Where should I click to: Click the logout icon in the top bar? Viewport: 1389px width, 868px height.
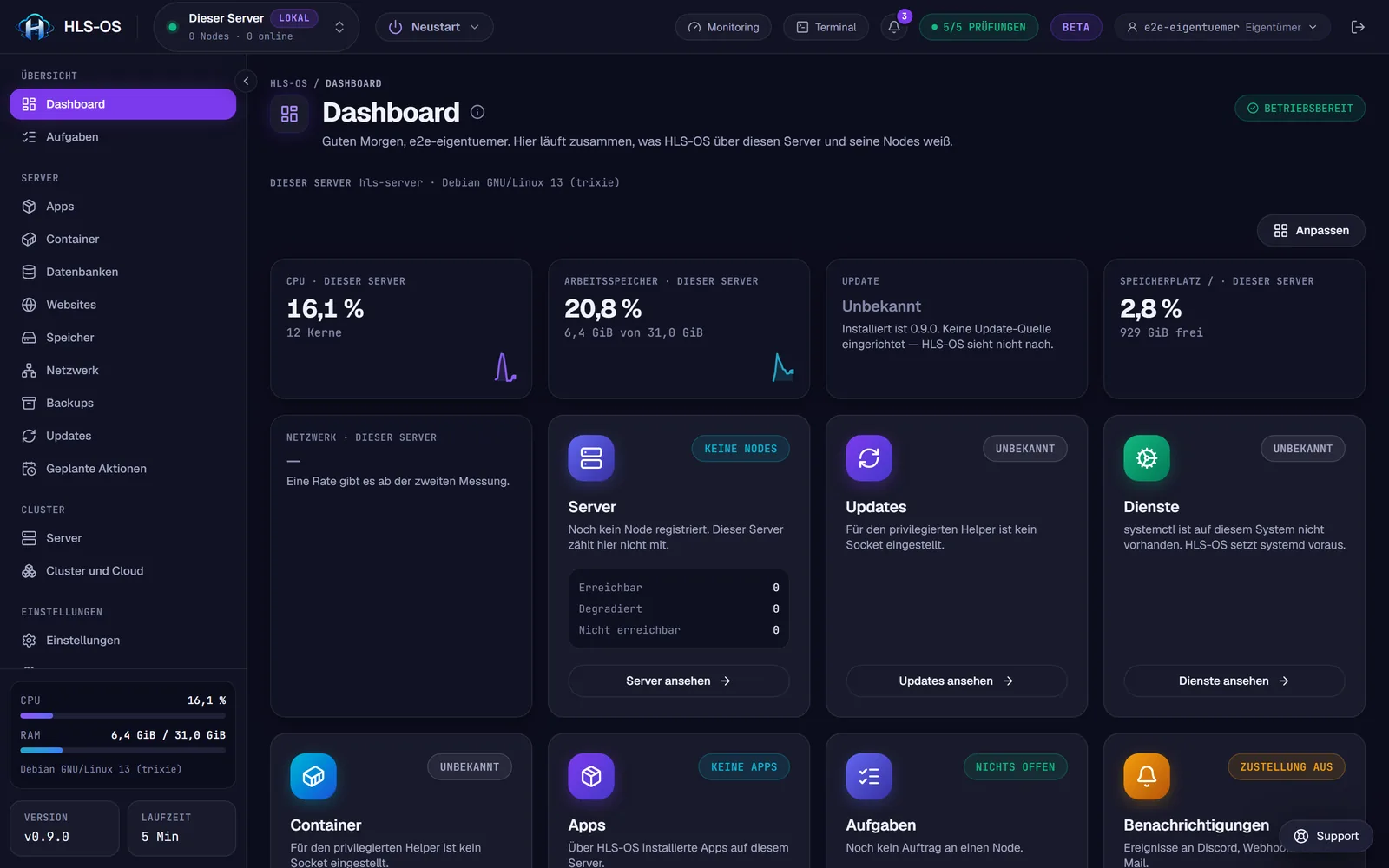1358,27
